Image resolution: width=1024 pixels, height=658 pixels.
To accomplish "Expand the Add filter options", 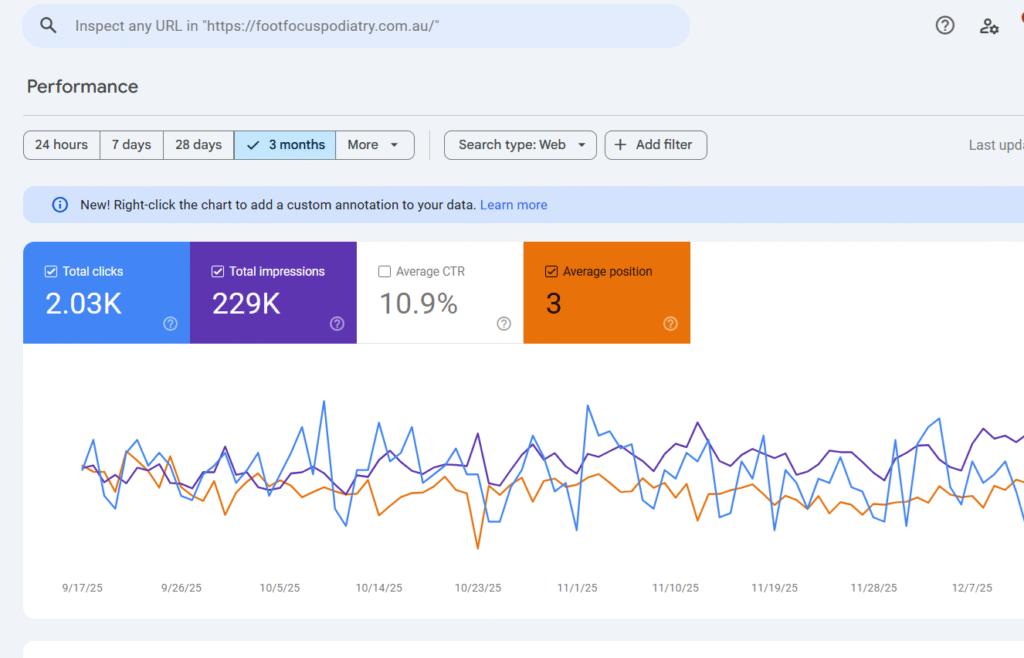I will 655,145.
